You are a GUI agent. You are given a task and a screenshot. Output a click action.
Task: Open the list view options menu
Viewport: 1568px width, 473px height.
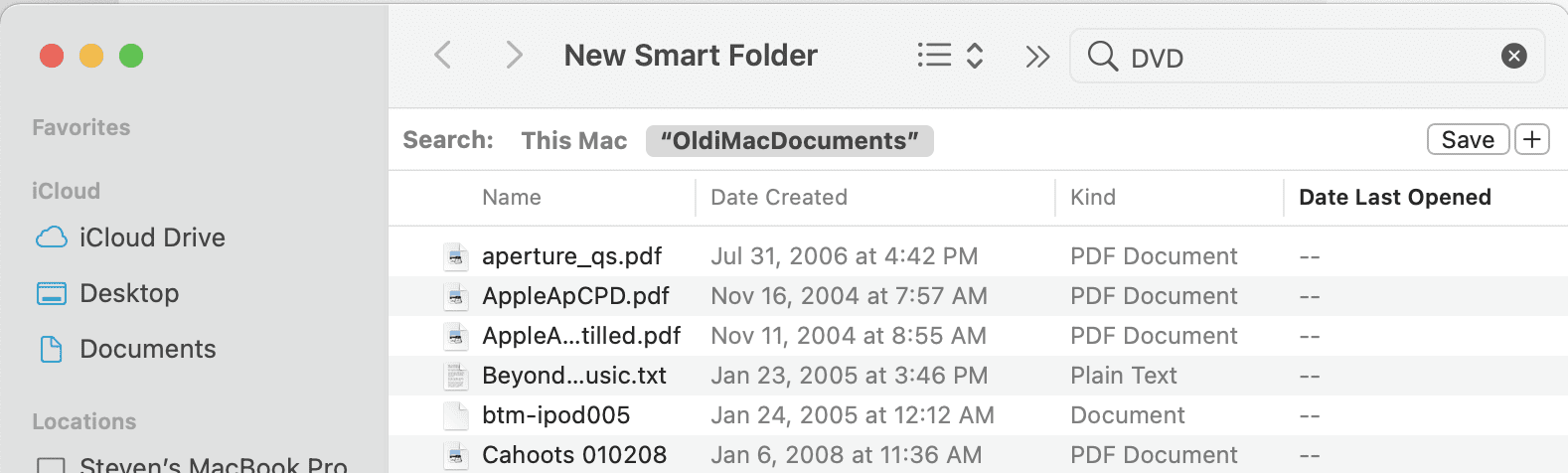click(950, 56)
